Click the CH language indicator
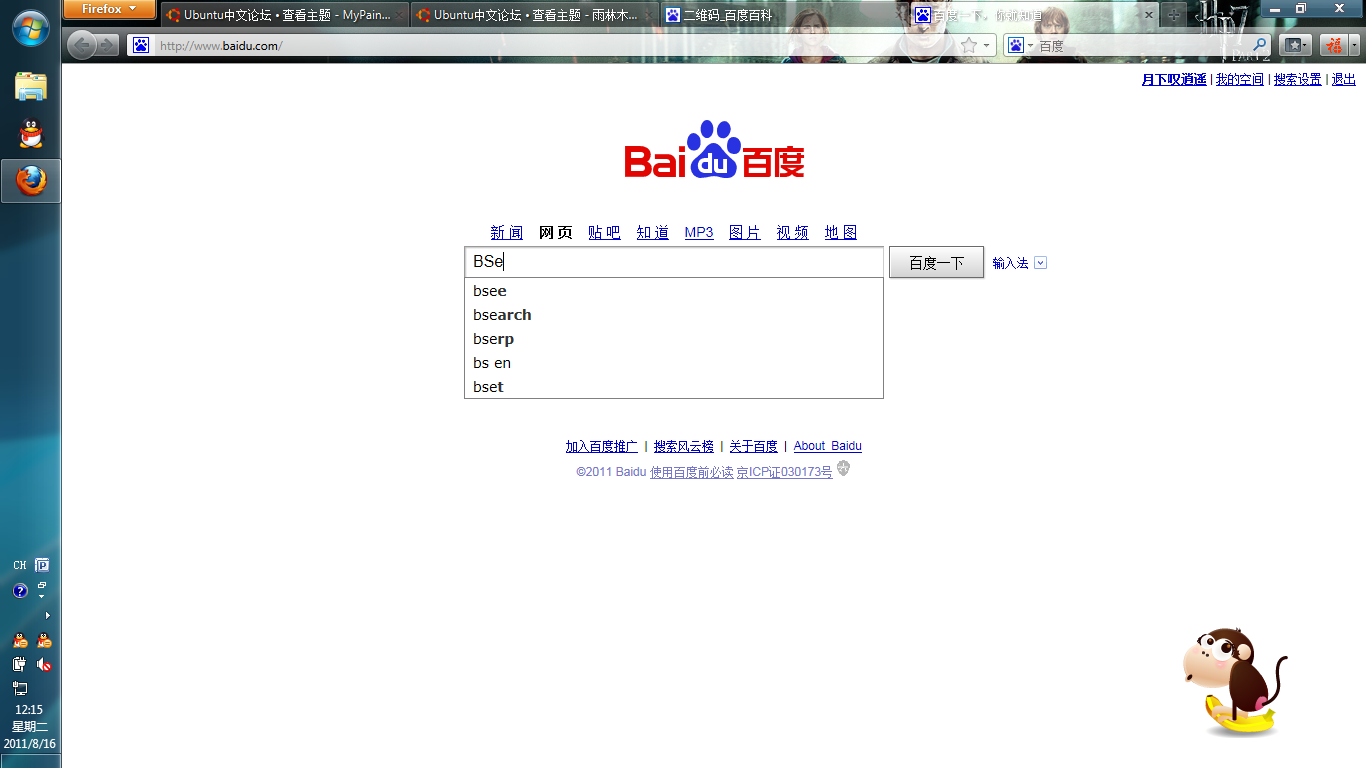This screenshot has height=768, width=1366. pos(20,565)
